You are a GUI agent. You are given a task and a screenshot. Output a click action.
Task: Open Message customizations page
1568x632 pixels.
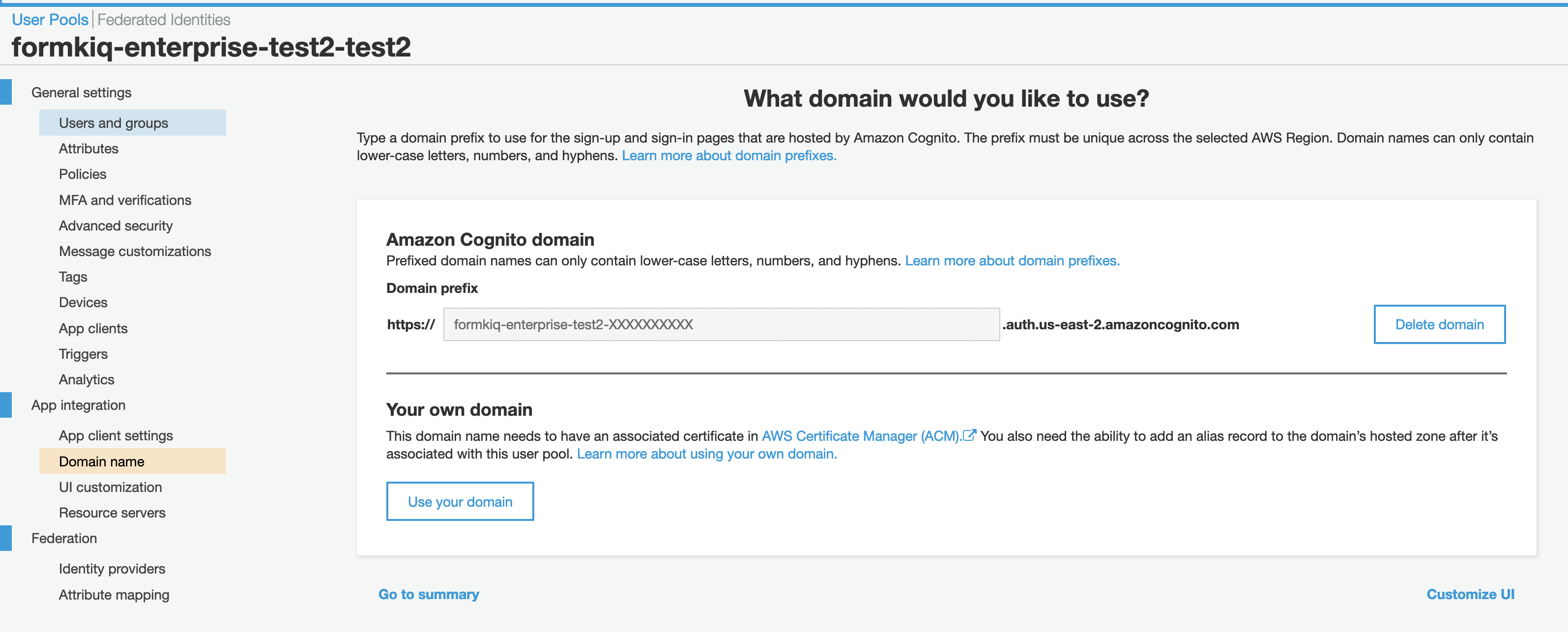135,252
